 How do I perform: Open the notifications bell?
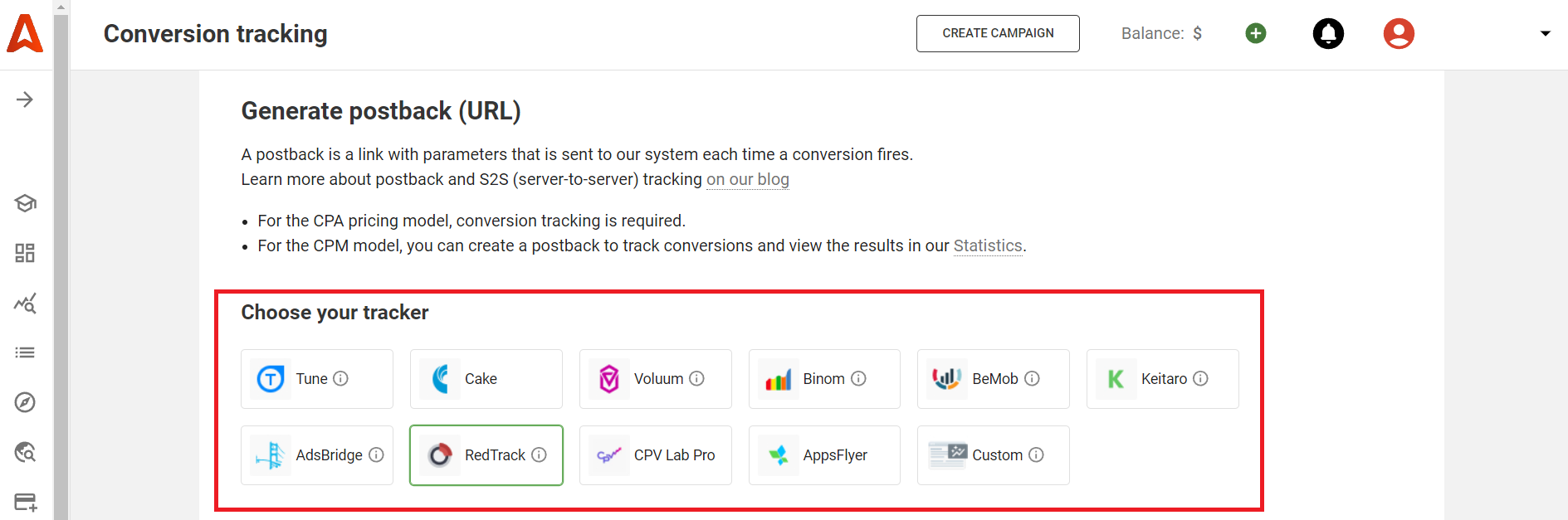tap(1328, 33)
